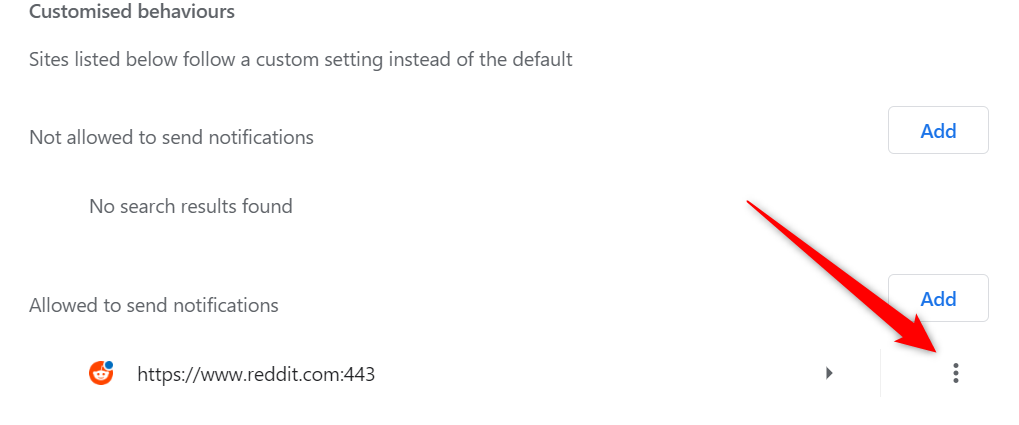Expand site details arrow for reddit.com
Image resolution: width=1019 pixels, height=425 pixels.
829,374
